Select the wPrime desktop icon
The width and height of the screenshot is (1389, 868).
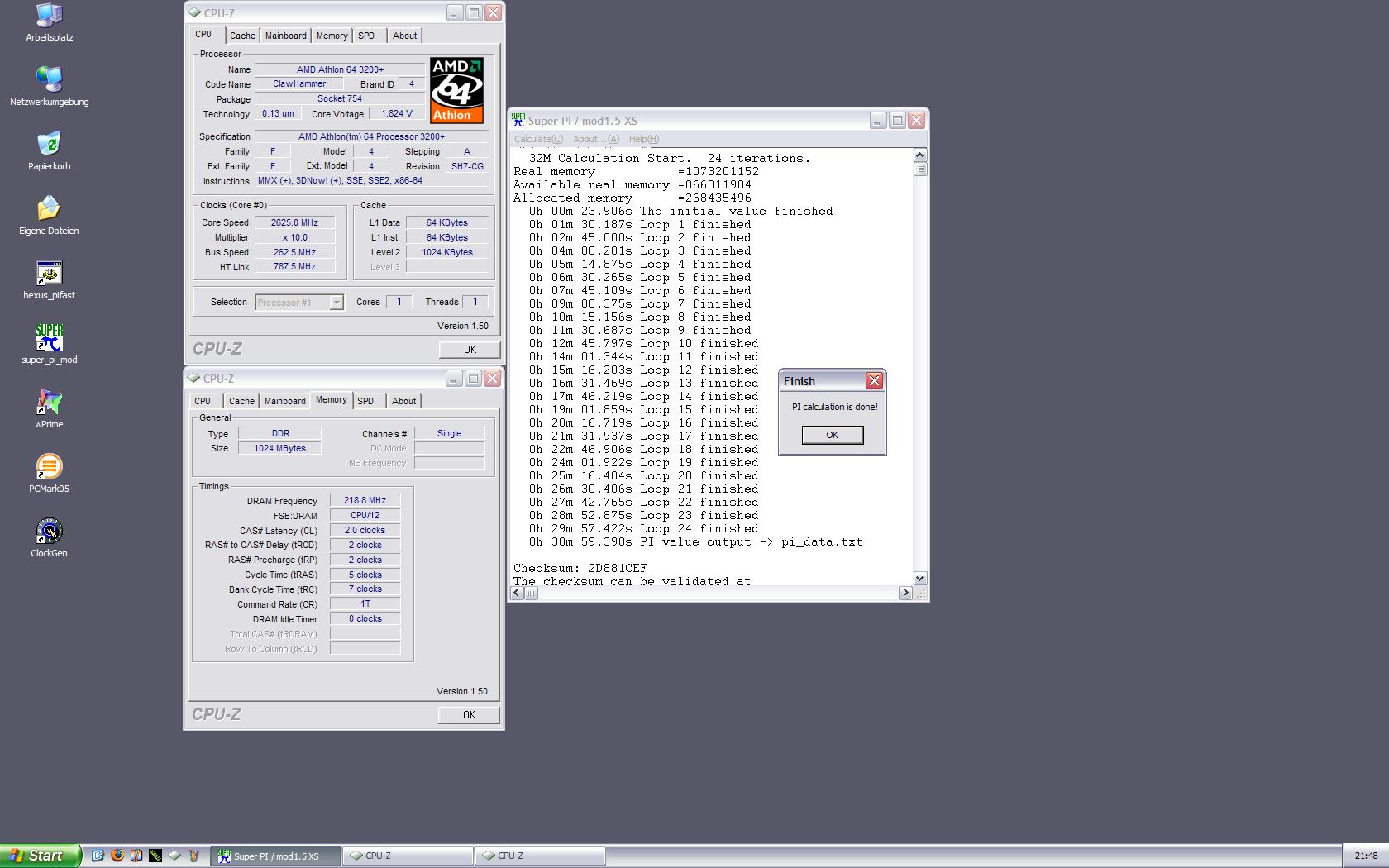(x=49, y=409)
